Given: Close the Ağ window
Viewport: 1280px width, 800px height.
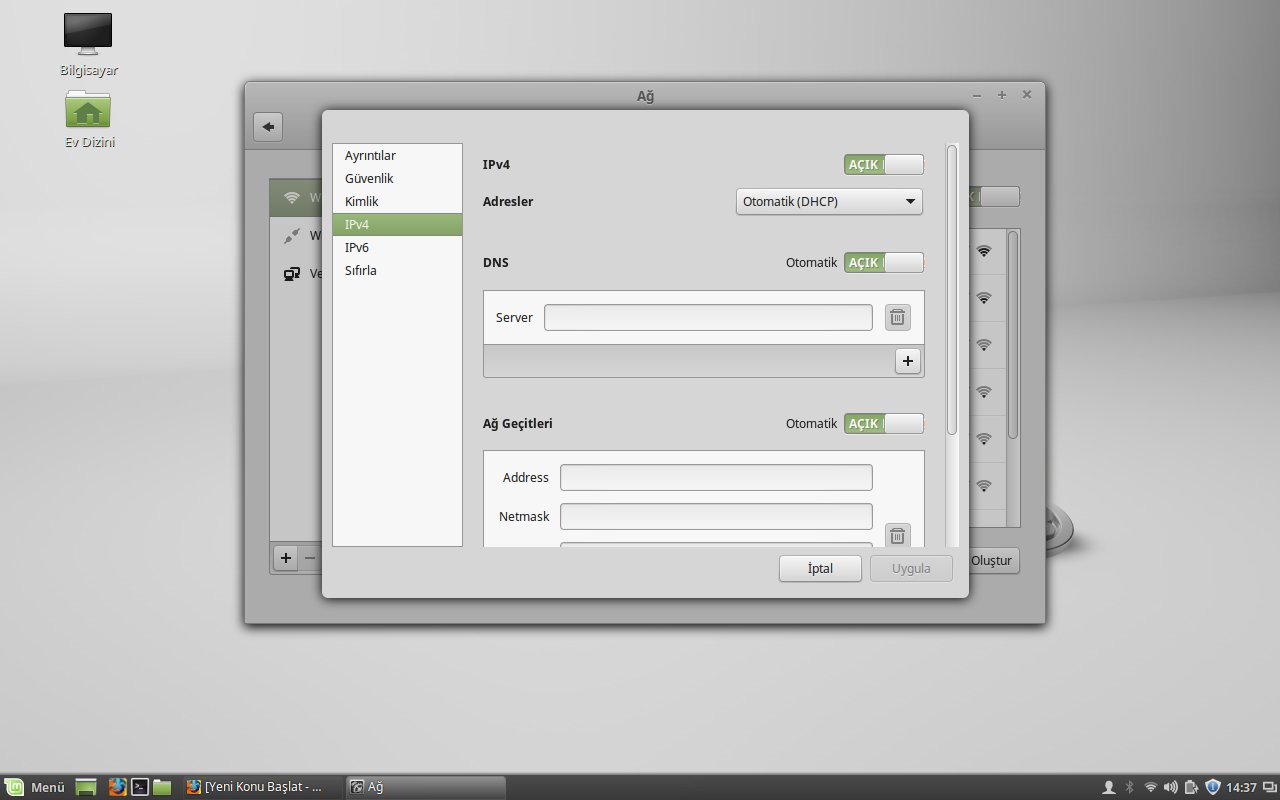Looking at the screenshot, I should (1027, 95).
